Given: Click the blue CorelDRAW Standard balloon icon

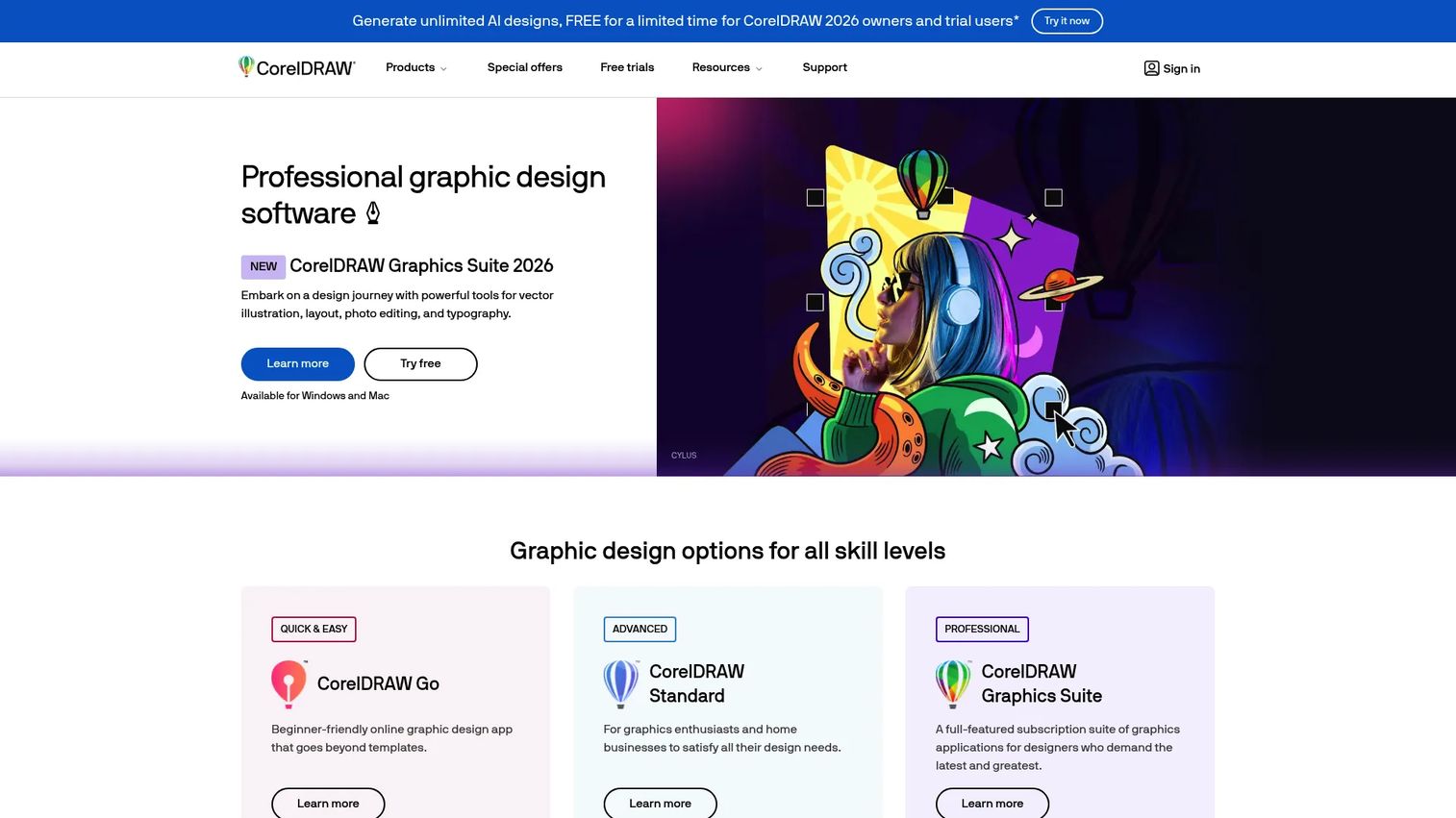Looking at the screenshot, I should coord(621,683).
